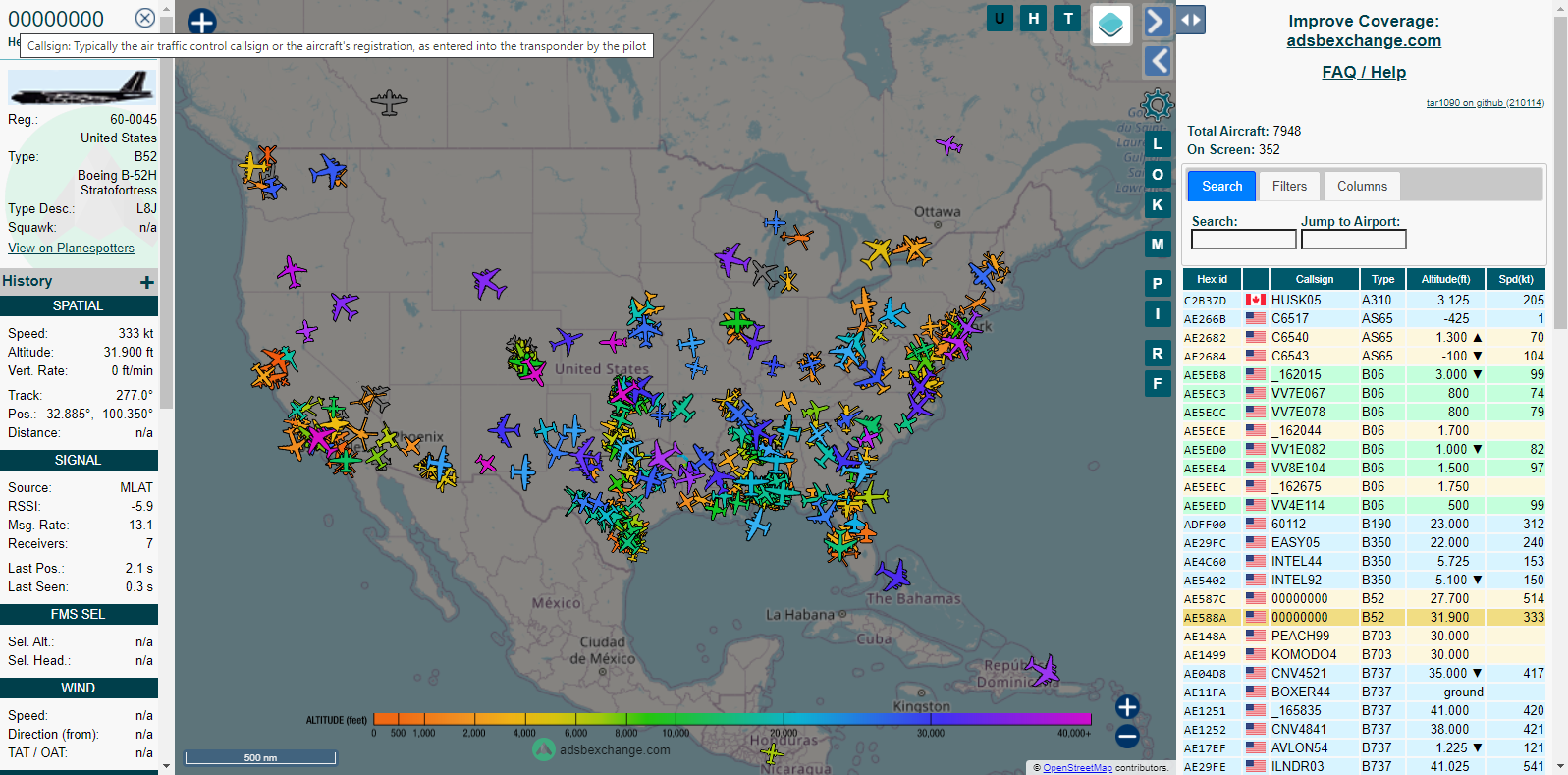Sort table by Spd(kt) column
The height and width of the screenshot is (775, 1568).
pos(1516,279)
